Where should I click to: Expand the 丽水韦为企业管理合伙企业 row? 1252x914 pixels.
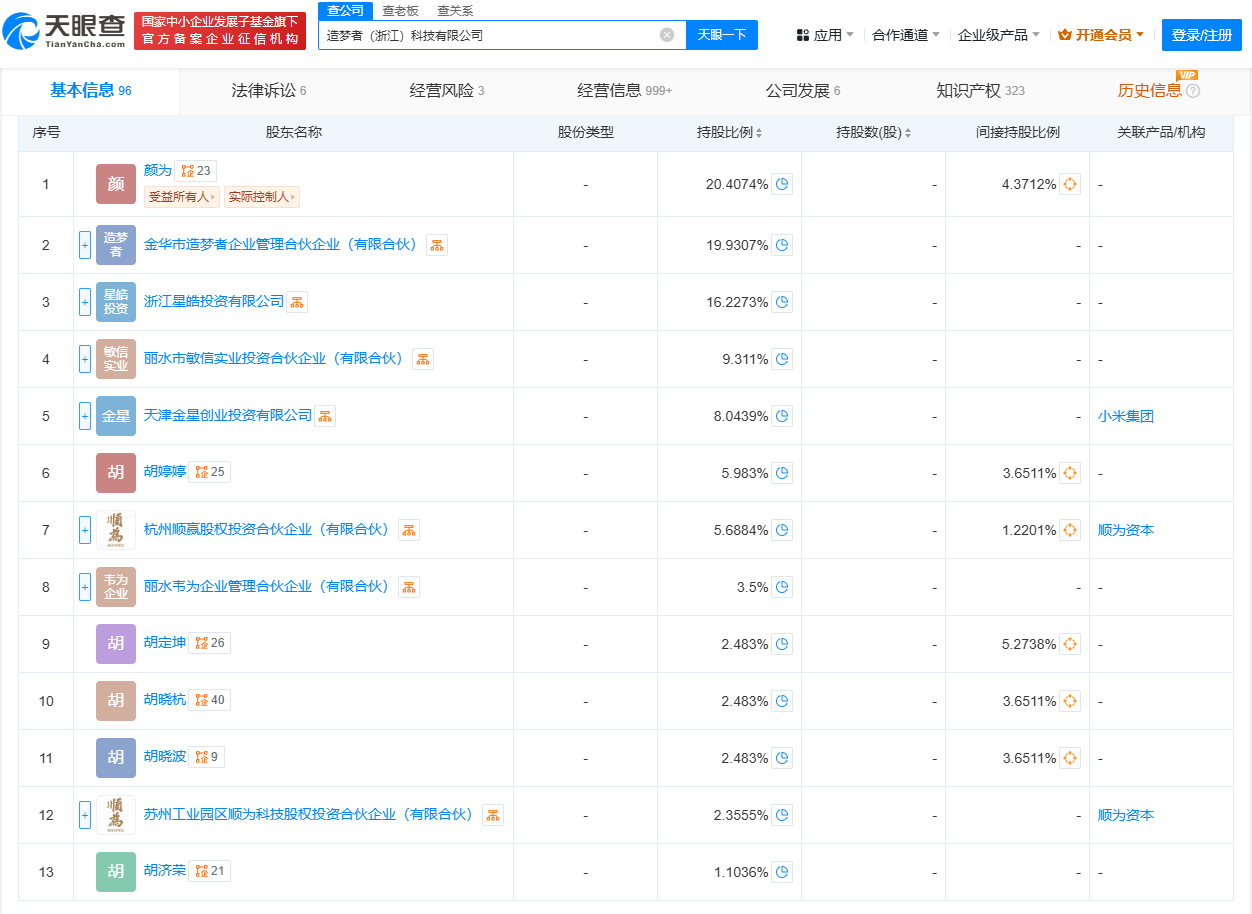click(x=85, y=587)
